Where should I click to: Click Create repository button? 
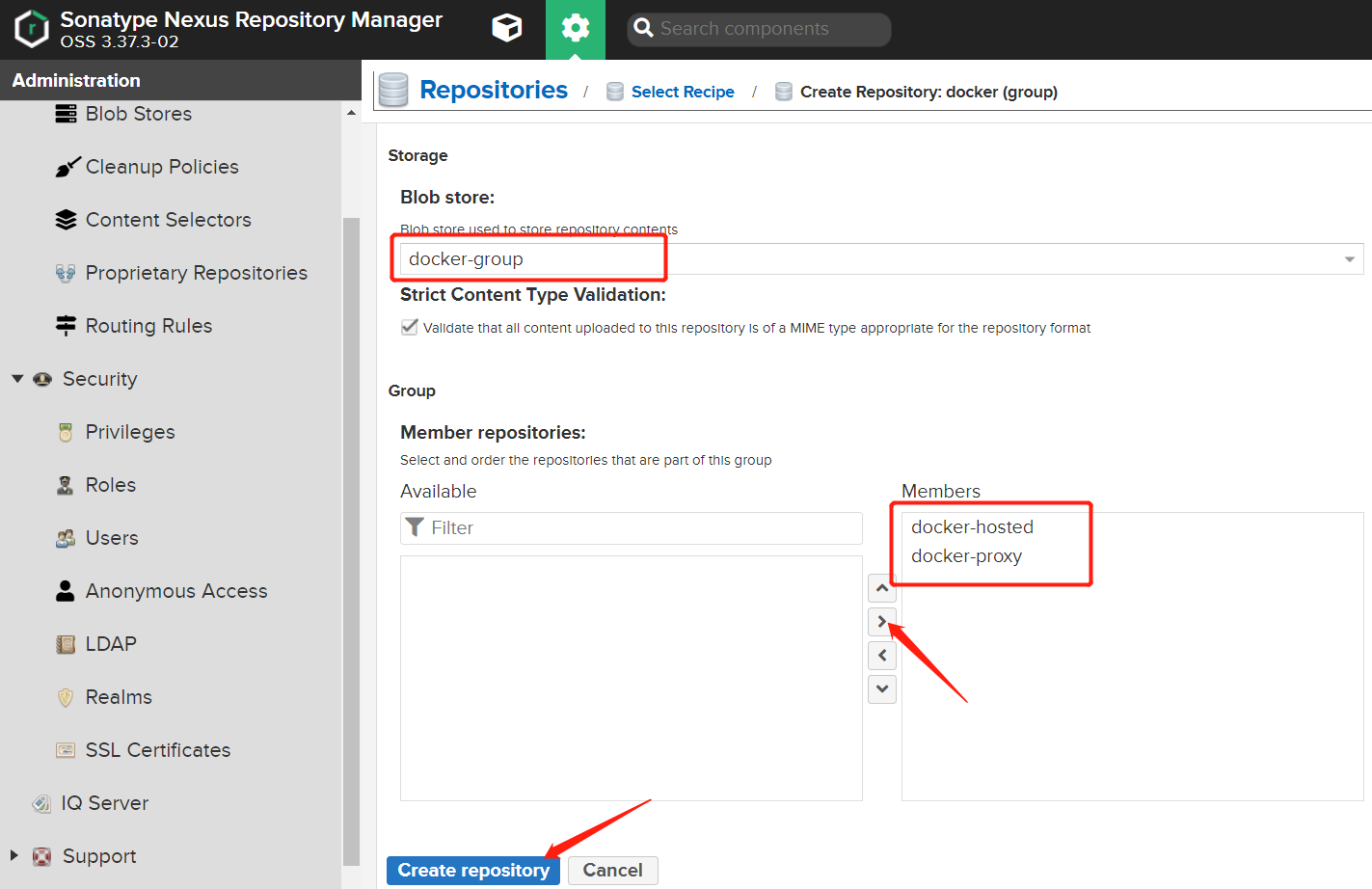point(473,871)
